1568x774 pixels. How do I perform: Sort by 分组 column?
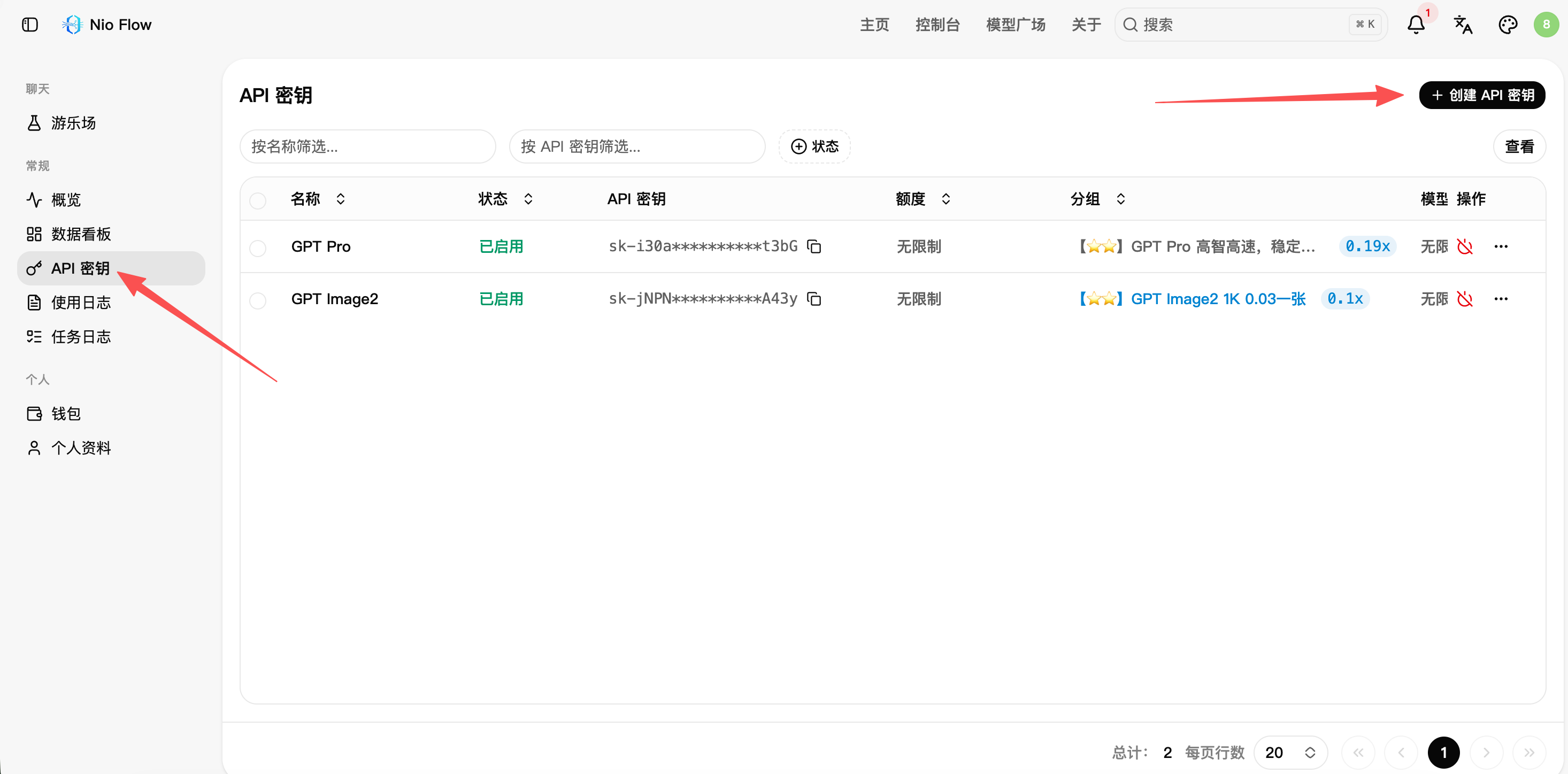(x=1097, y=199)
